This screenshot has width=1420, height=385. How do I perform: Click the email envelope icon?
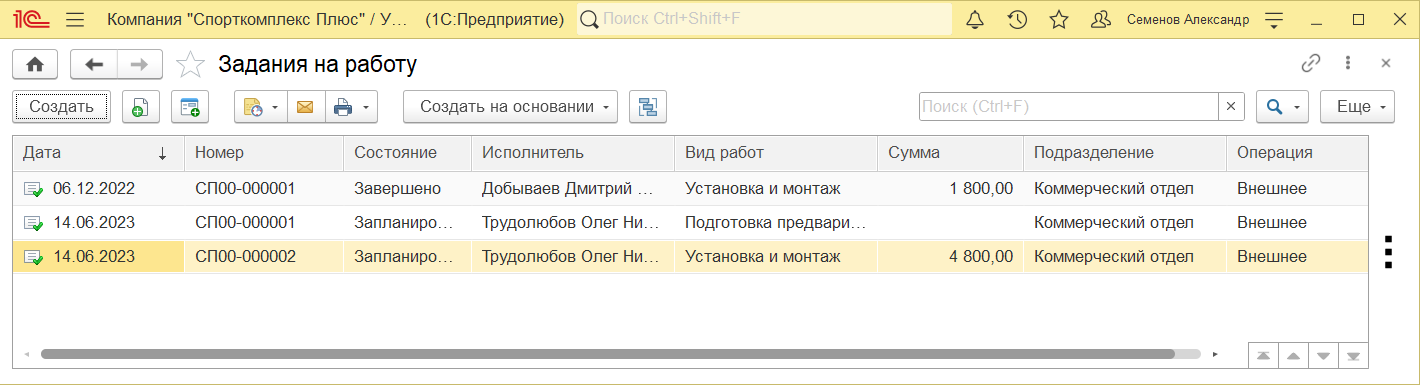point(305,107)
